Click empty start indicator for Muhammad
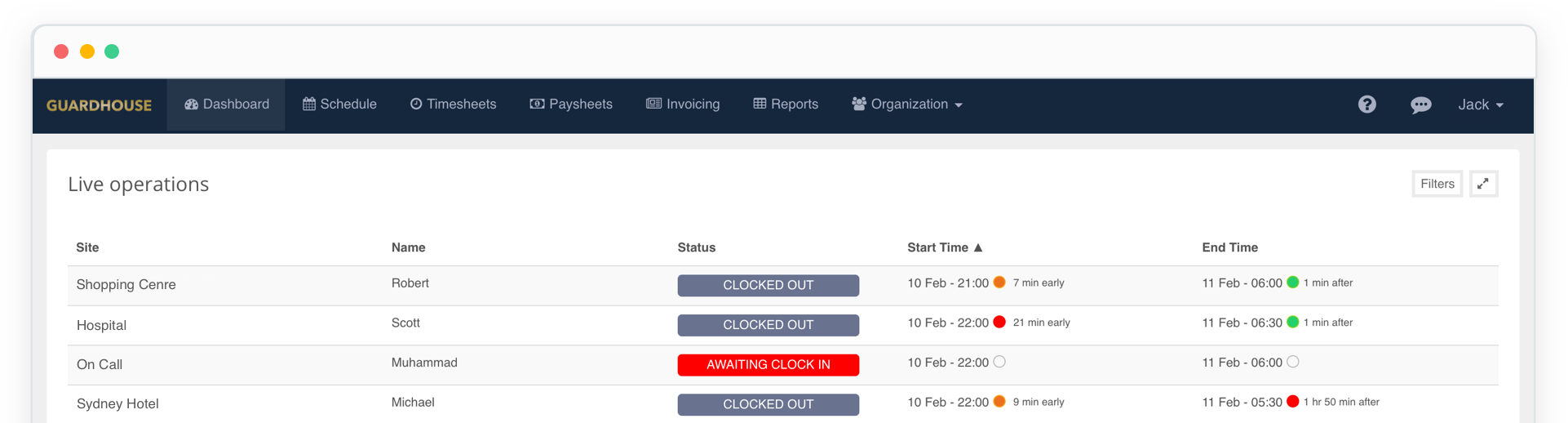 pyautogui.click(x=999, y=362)
